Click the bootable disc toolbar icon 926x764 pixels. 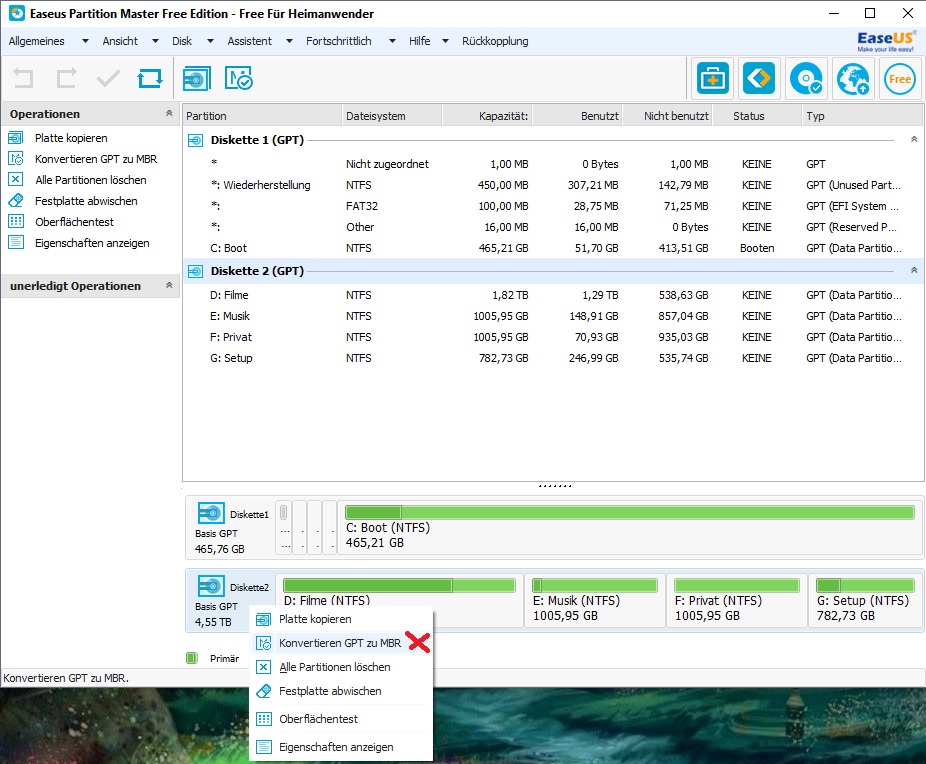pos(806,78)
